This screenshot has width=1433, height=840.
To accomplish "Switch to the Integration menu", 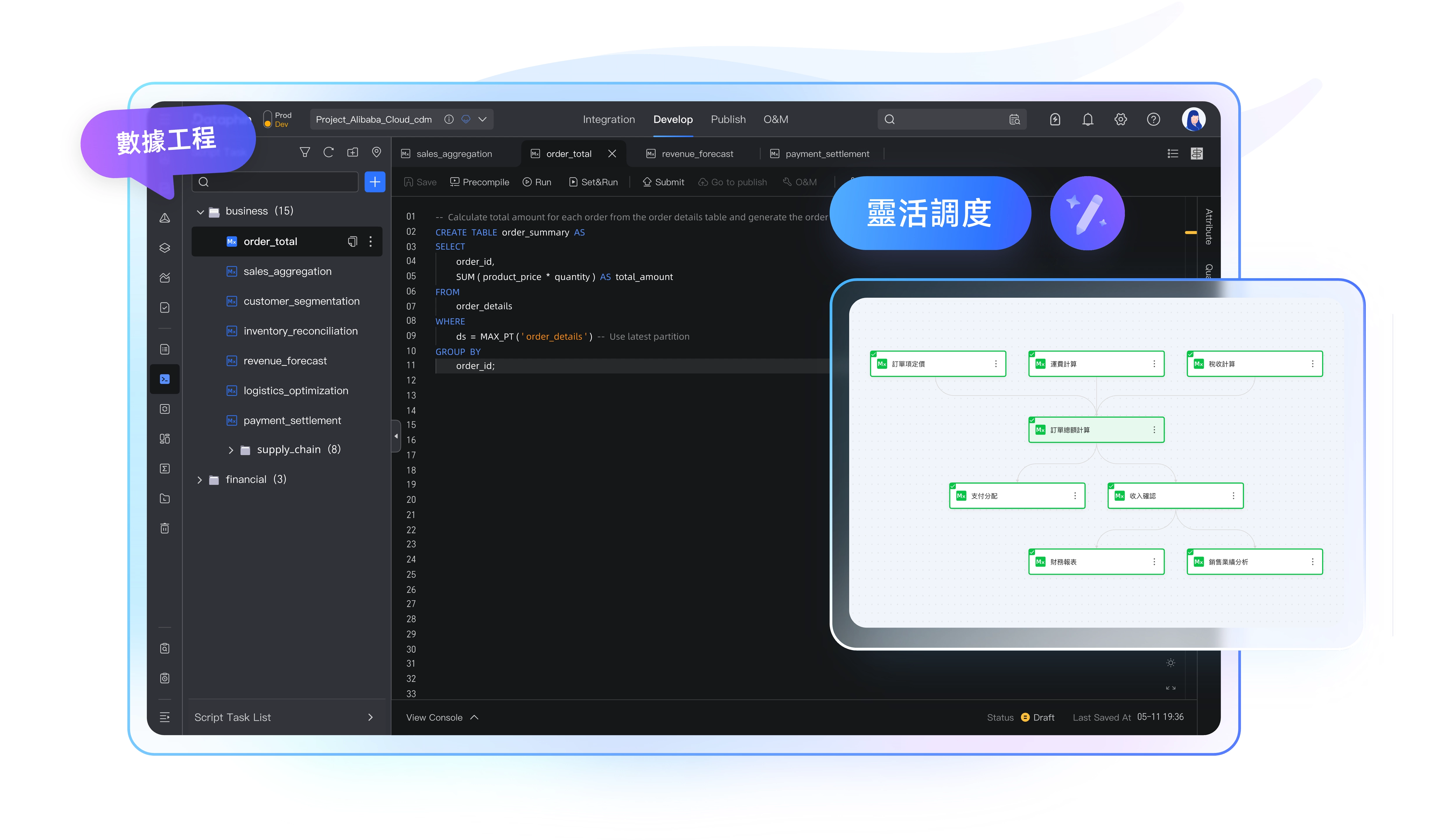I will click(609, 119).
